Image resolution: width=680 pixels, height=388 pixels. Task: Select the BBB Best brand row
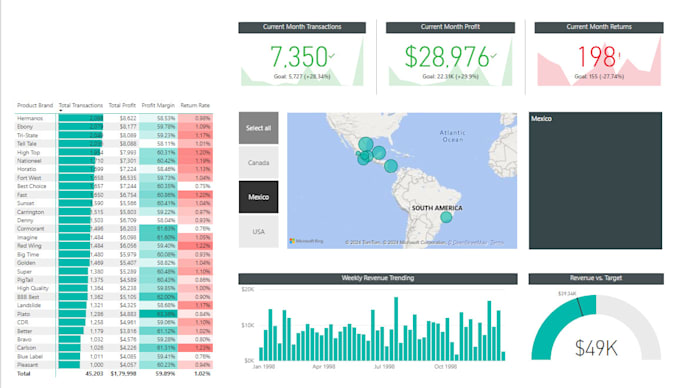point(114,297)
